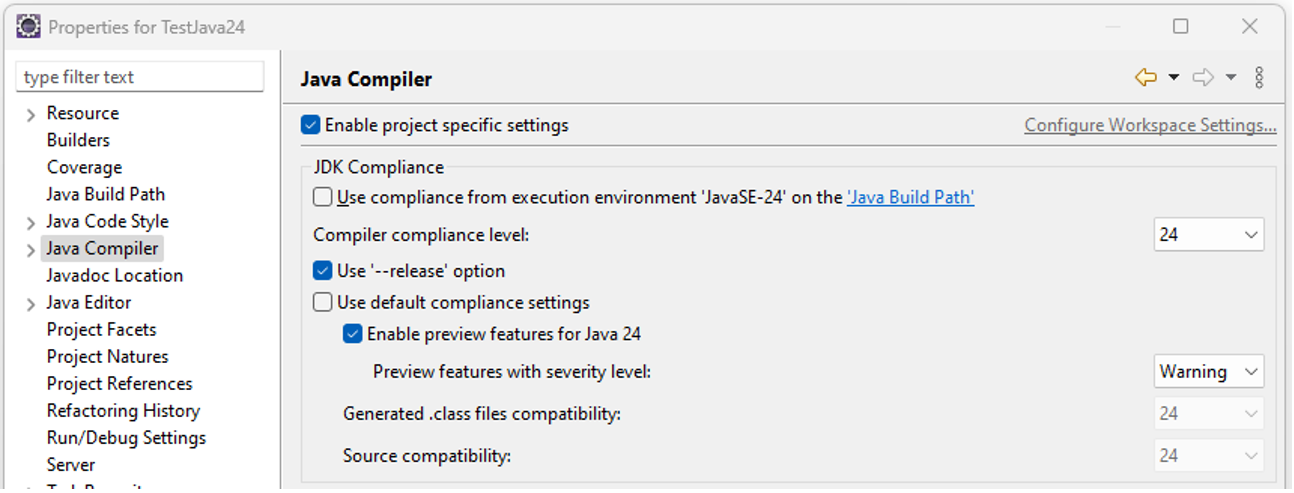Open the back history dropdown arrow
1294x493 pixels.
(x=1173, y=78)
